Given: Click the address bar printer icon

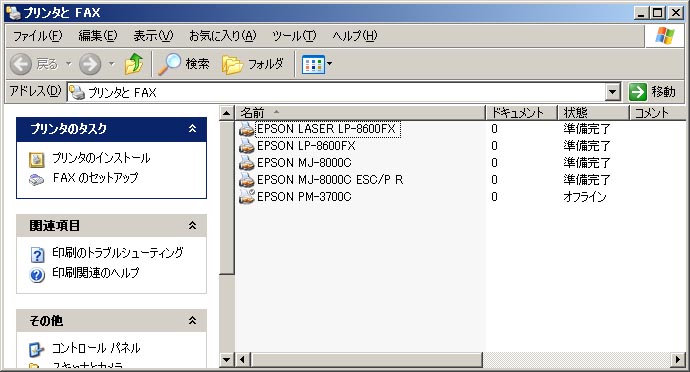Looking at the screenshot, I should (x=77, y=92).
